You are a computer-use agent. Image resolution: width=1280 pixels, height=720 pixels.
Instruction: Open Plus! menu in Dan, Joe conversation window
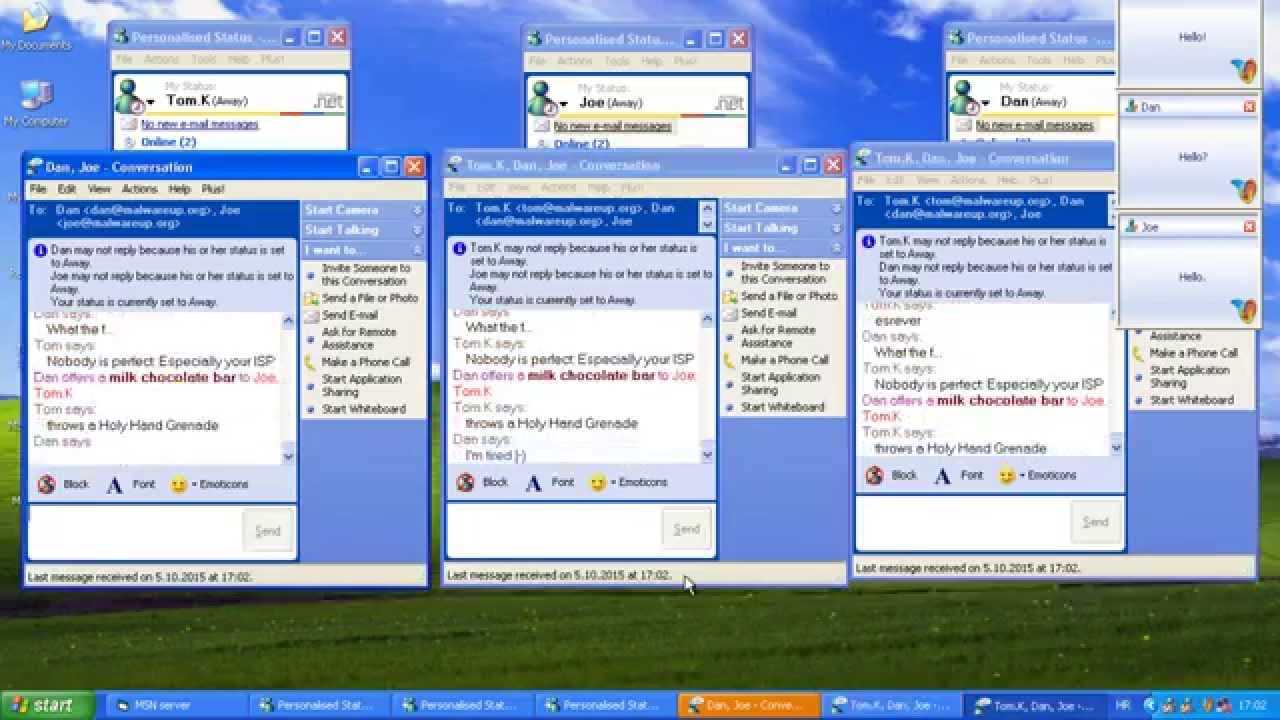pyautogui.click(x=213, y=189)
